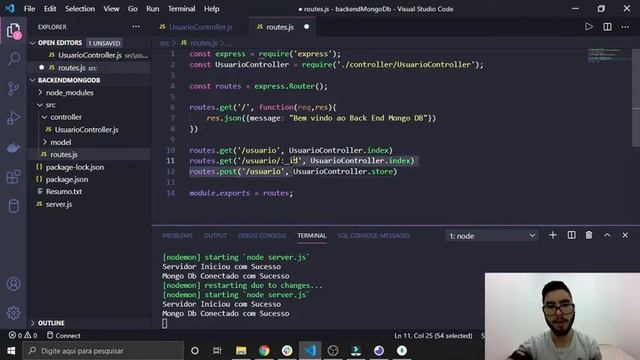640x360 pixels.
Task: Open the Docker view in activity bar
Action: point(13,147)
